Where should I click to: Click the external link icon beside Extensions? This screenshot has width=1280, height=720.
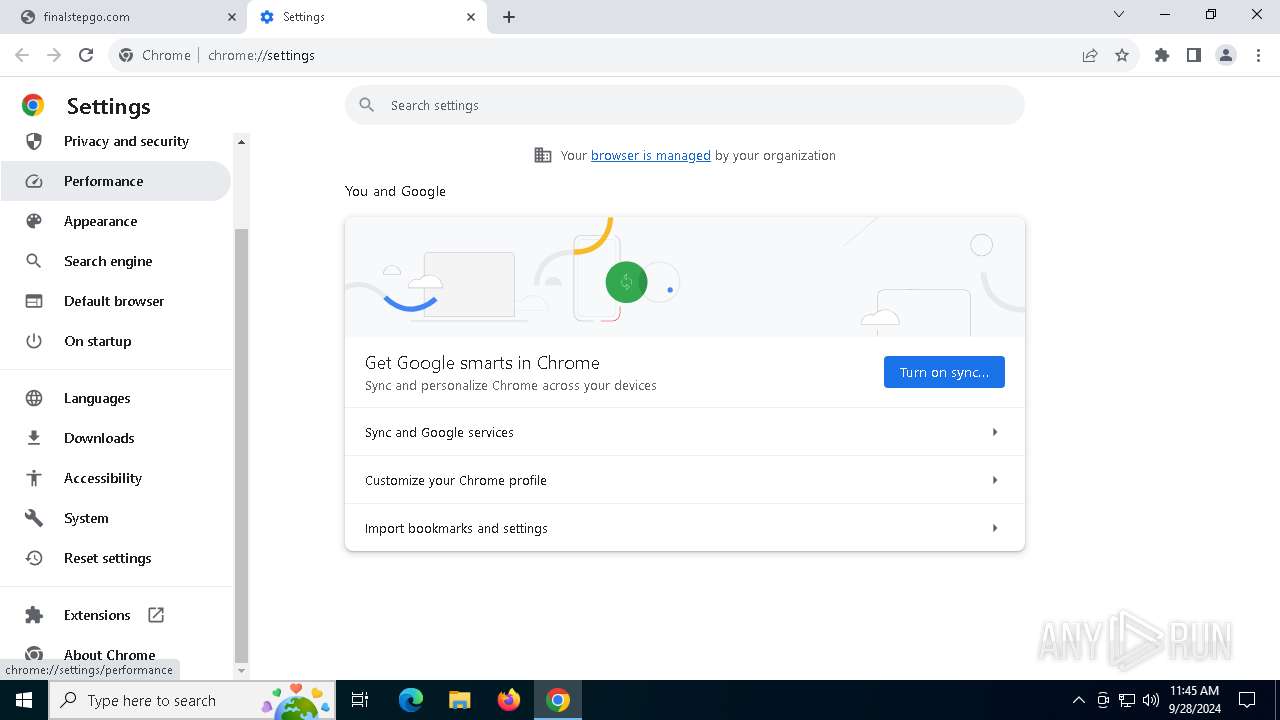pos(156,615)
